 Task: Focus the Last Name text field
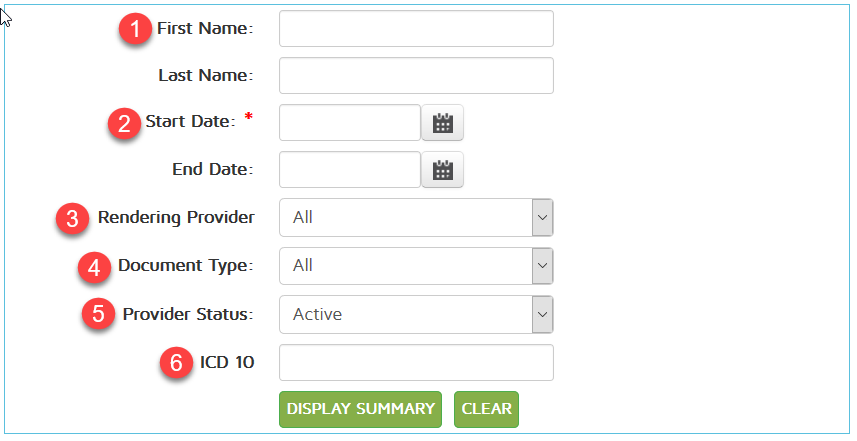tap(416, 76)
